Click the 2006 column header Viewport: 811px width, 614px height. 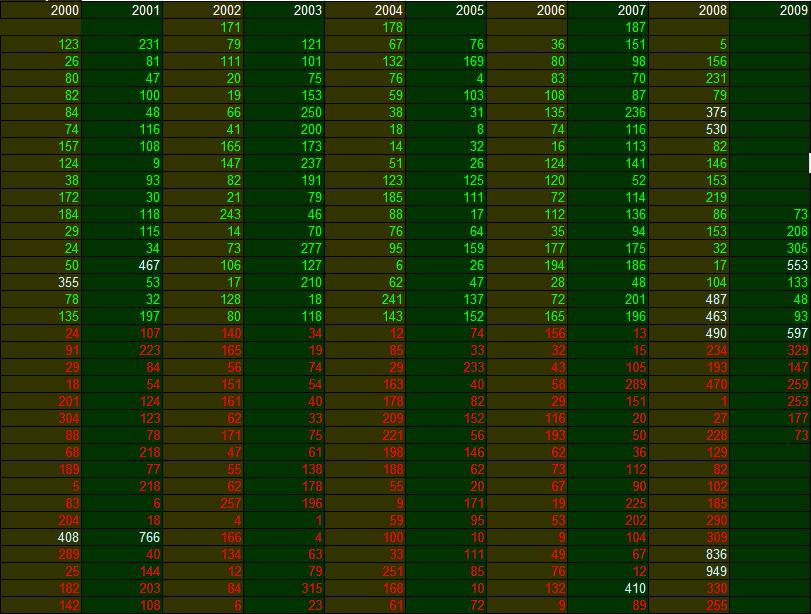click(527, 10)
